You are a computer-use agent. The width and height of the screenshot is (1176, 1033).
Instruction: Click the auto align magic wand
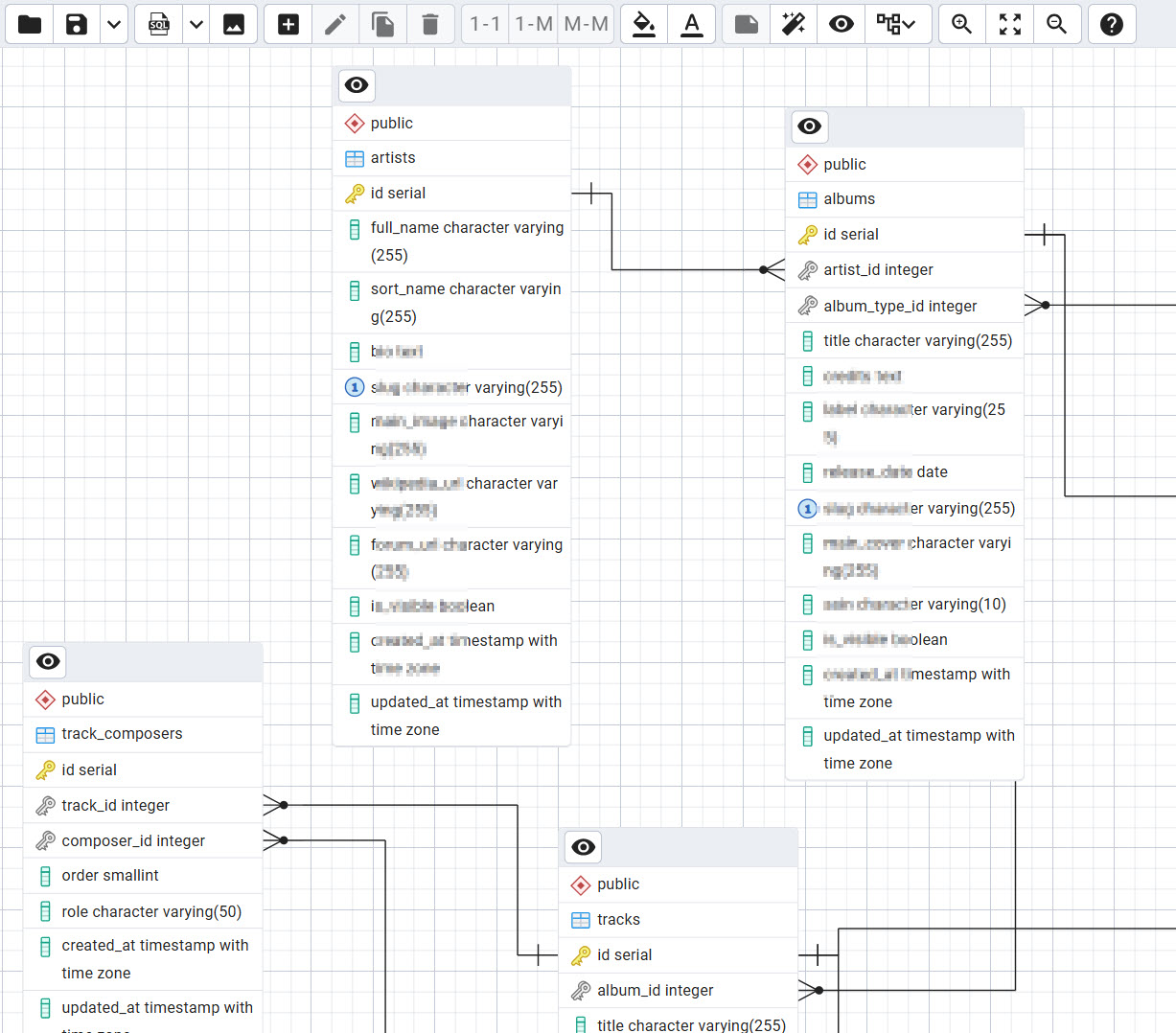[x=794, y=24]
